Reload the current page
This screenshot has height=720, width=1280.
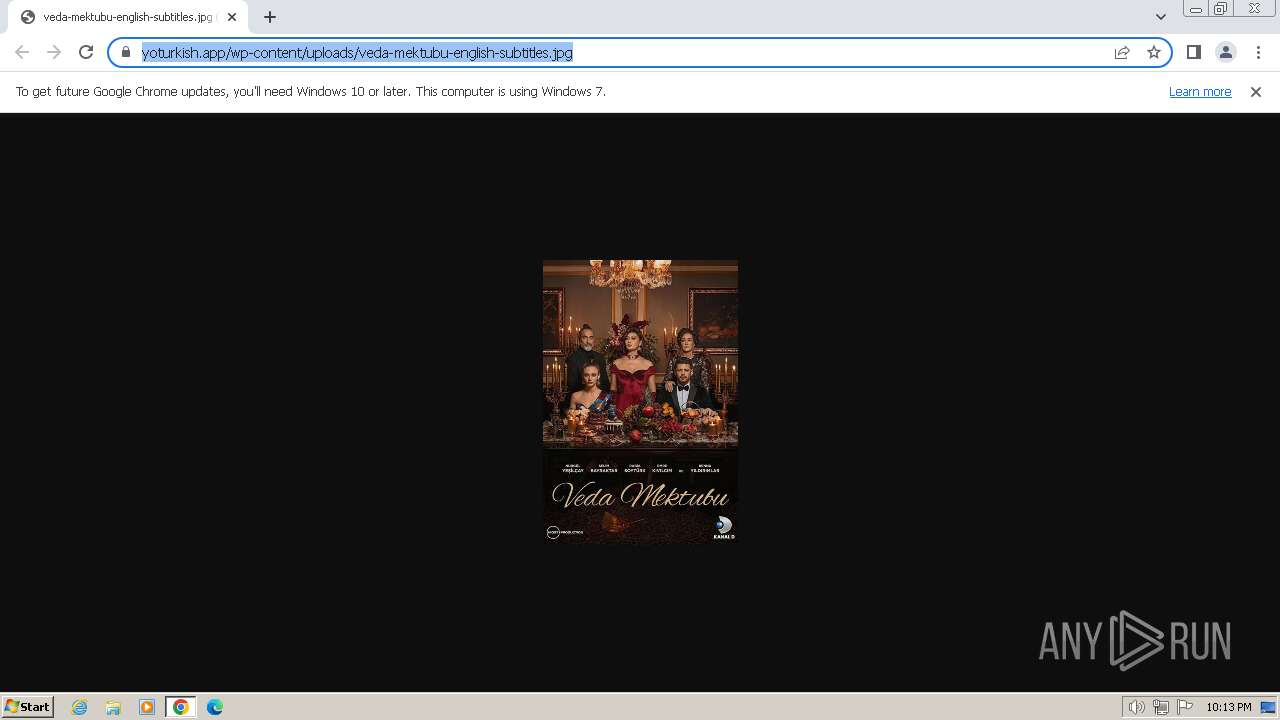tap(86, 52)
